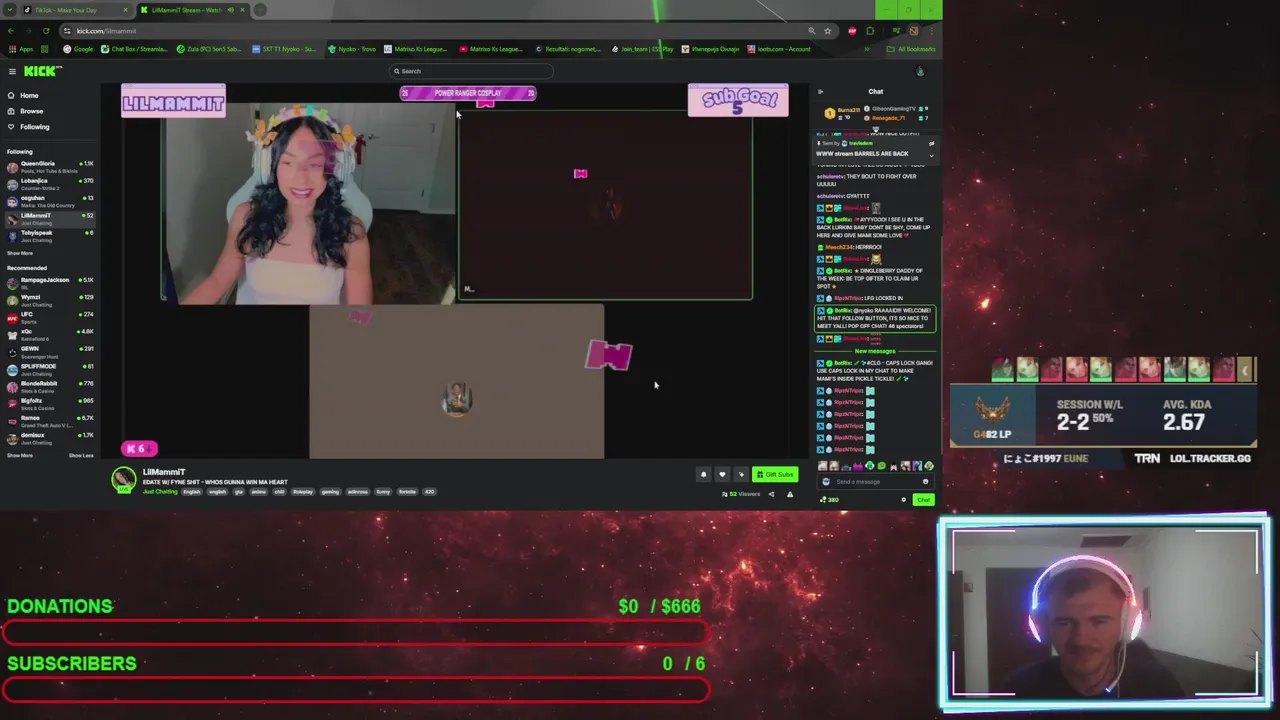Viewport: 1280px width, 720px height.
Task: Open the tab search dropdown arrow
Action: pos(9,10)
